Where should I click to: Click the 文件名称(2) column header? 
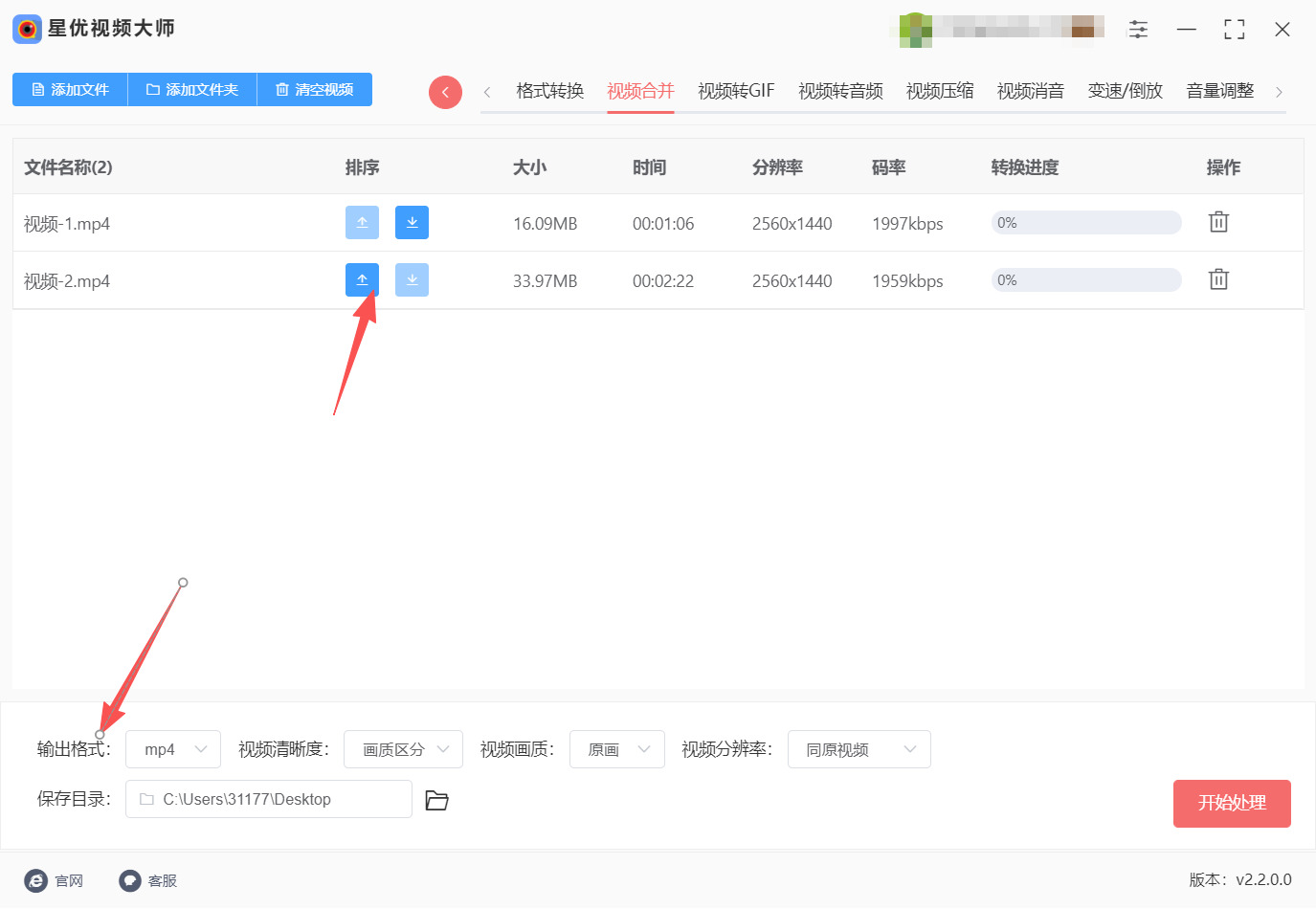tap(68, 167)
